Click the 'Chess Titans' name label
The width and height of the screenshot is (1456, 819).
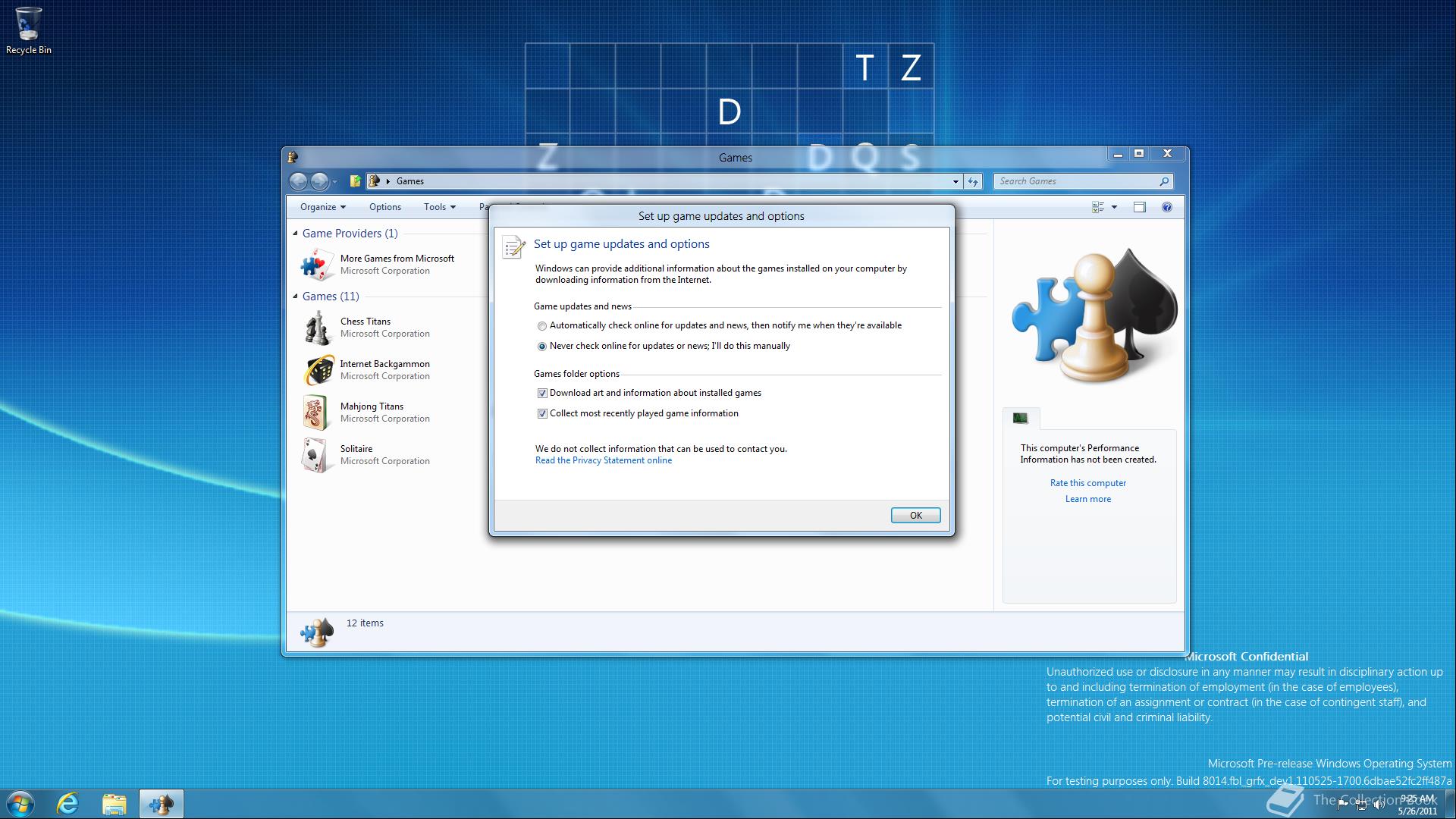click(366, 322)
